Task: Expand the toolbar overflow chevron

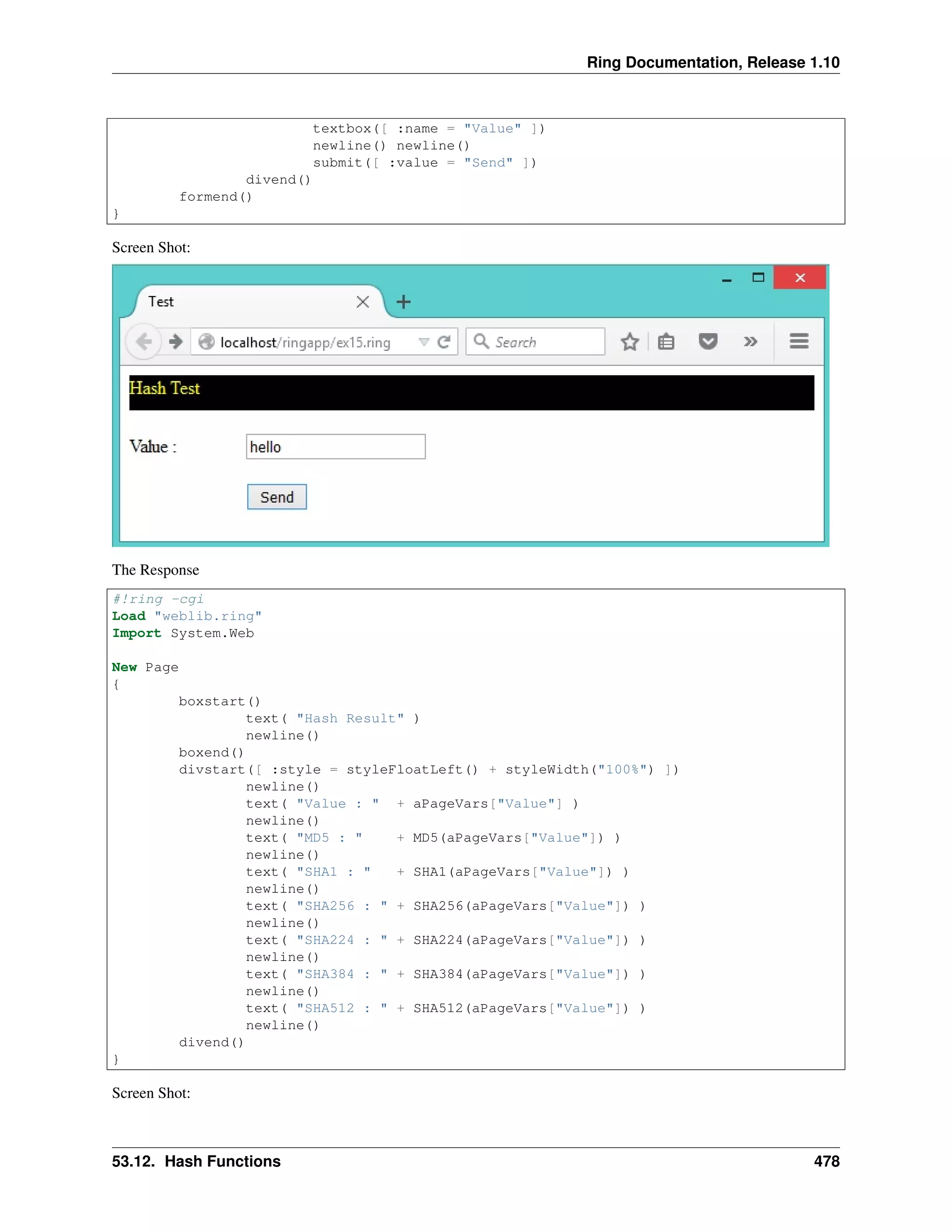Action: click(750, 342)
